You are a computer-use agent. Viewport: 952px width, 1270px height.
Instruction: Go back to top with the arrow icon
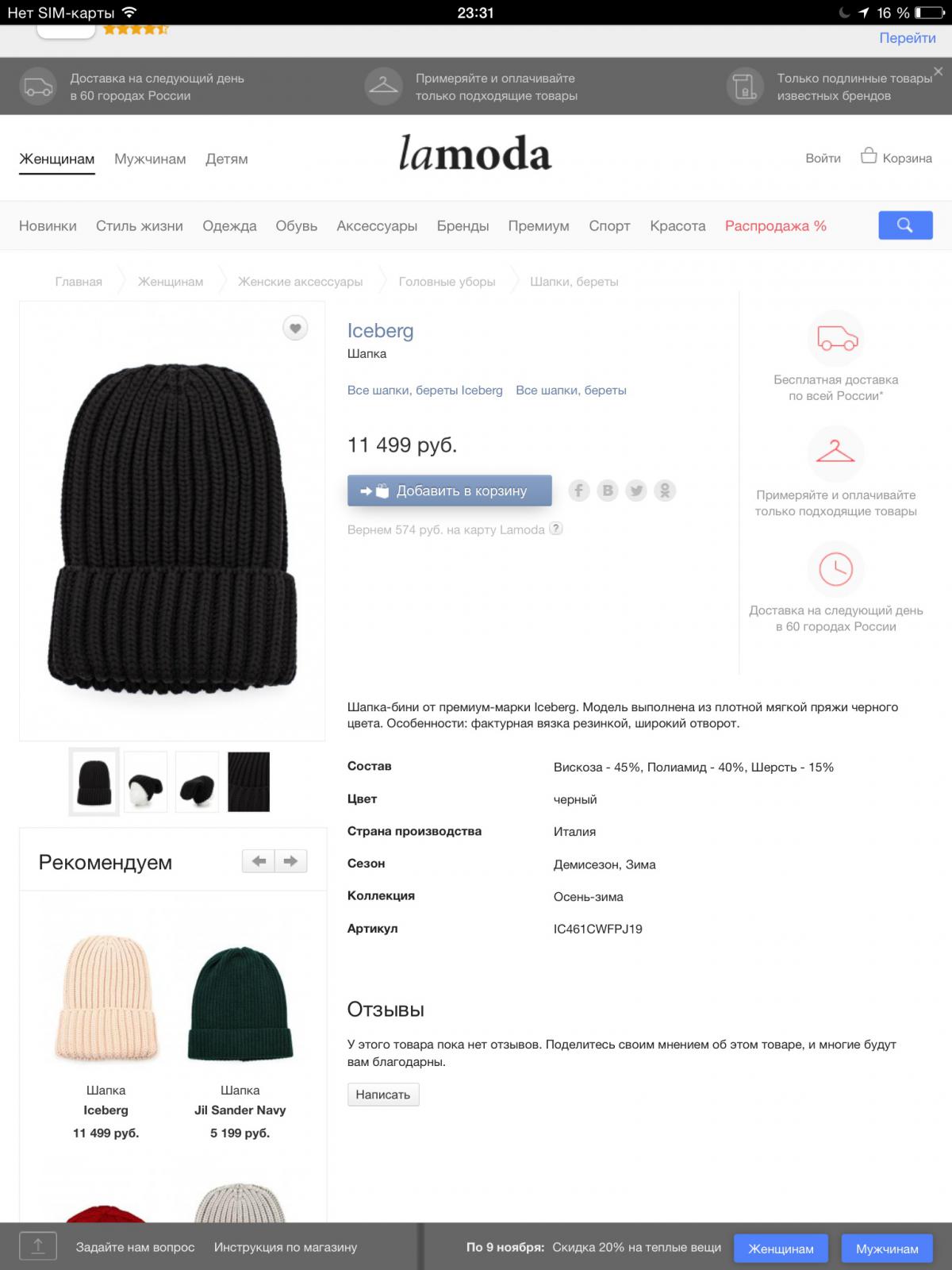[38, 1246]
